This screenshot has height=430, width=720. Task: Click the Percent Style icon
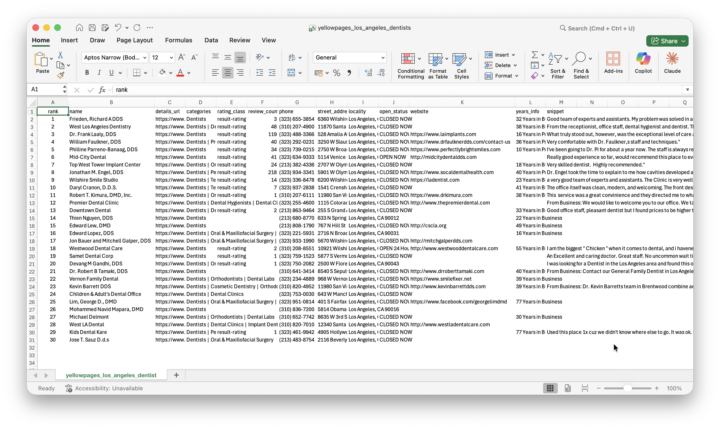pos(337,73)
